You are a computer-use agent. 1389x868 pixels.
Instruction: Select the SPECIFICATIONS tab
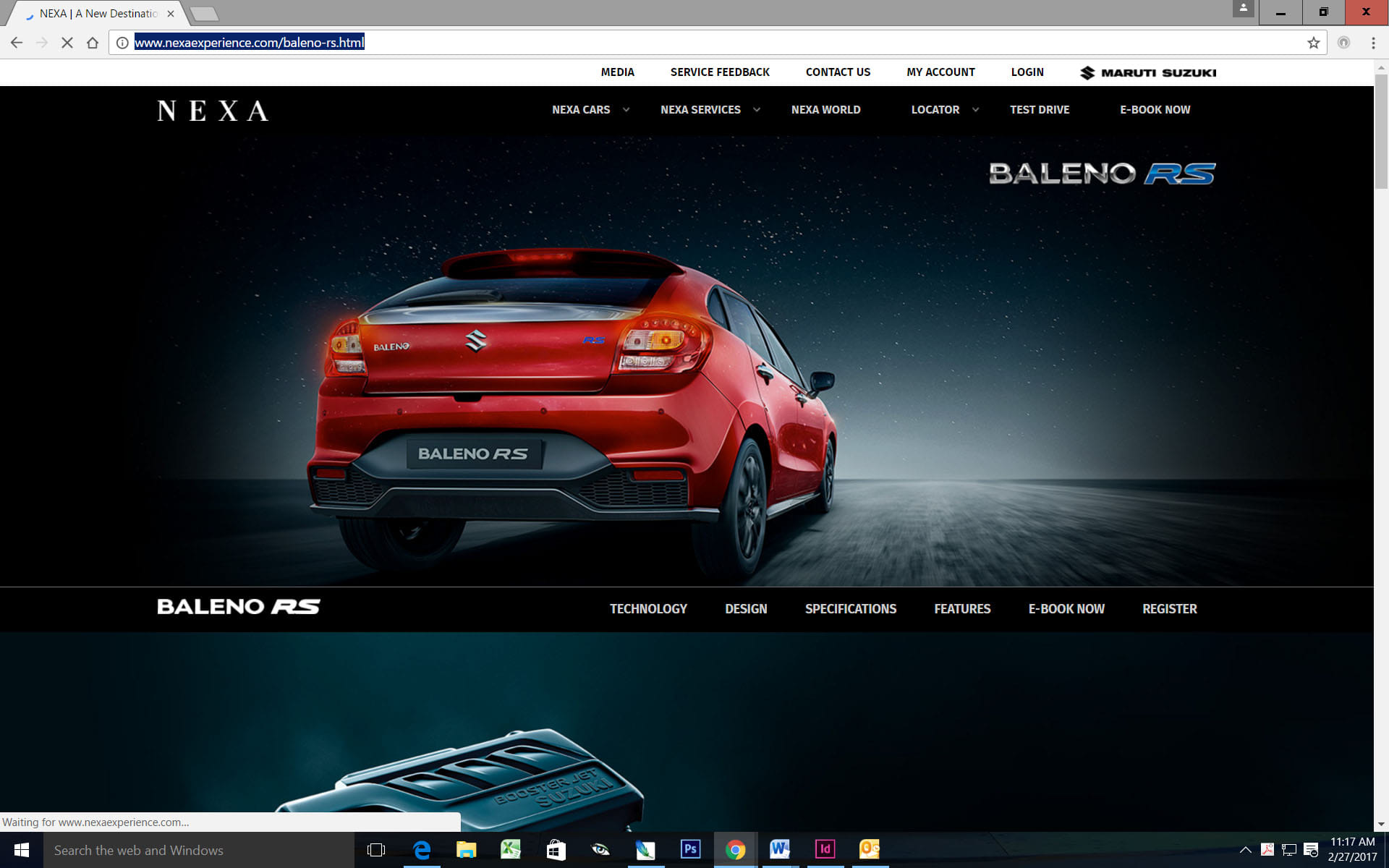(x=850, y=609)
